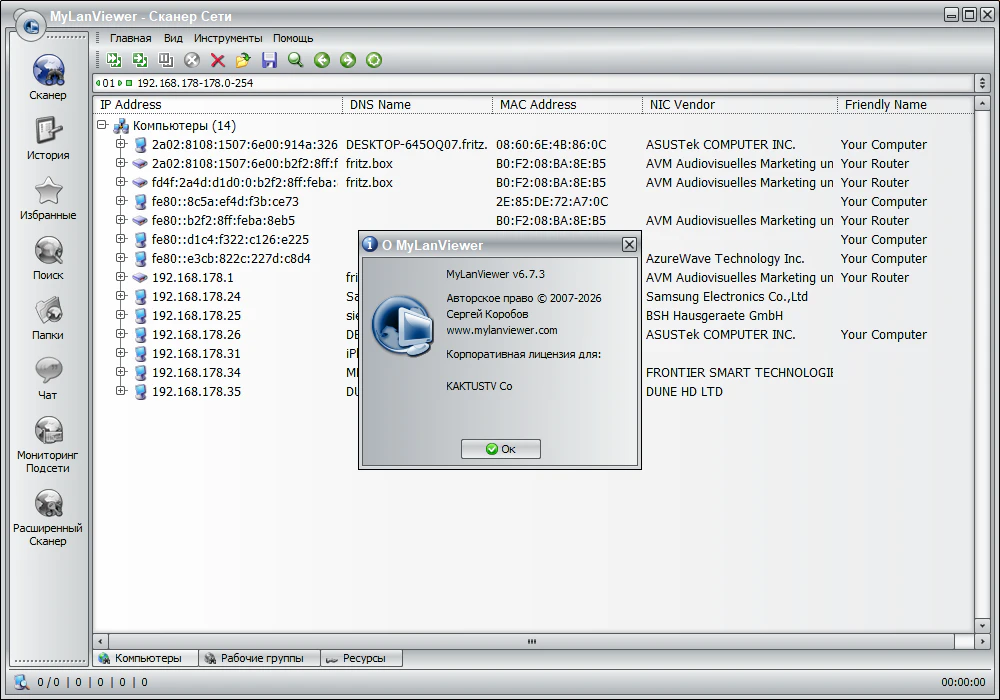Click the open folder toolbar icon
1000x700 pixels.
[243, 60]
